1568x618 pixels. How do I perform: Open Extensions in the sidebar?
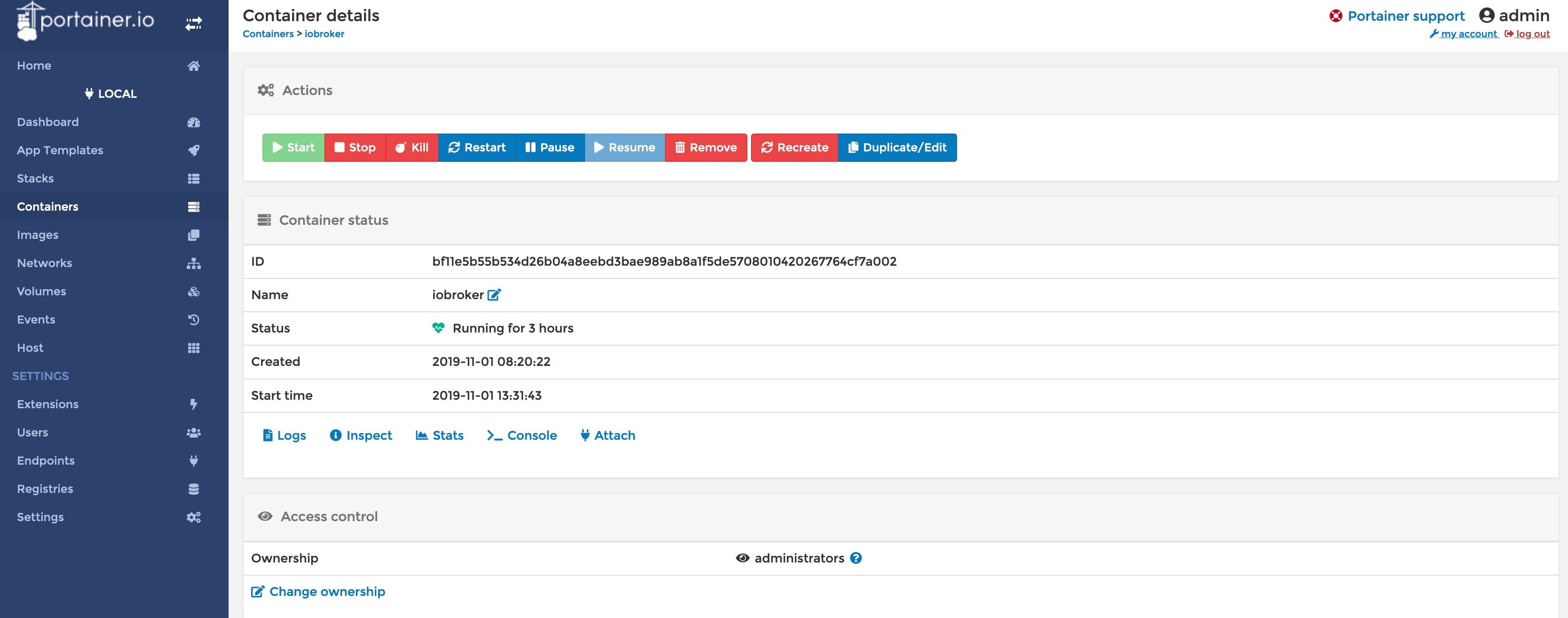point(48,404)
